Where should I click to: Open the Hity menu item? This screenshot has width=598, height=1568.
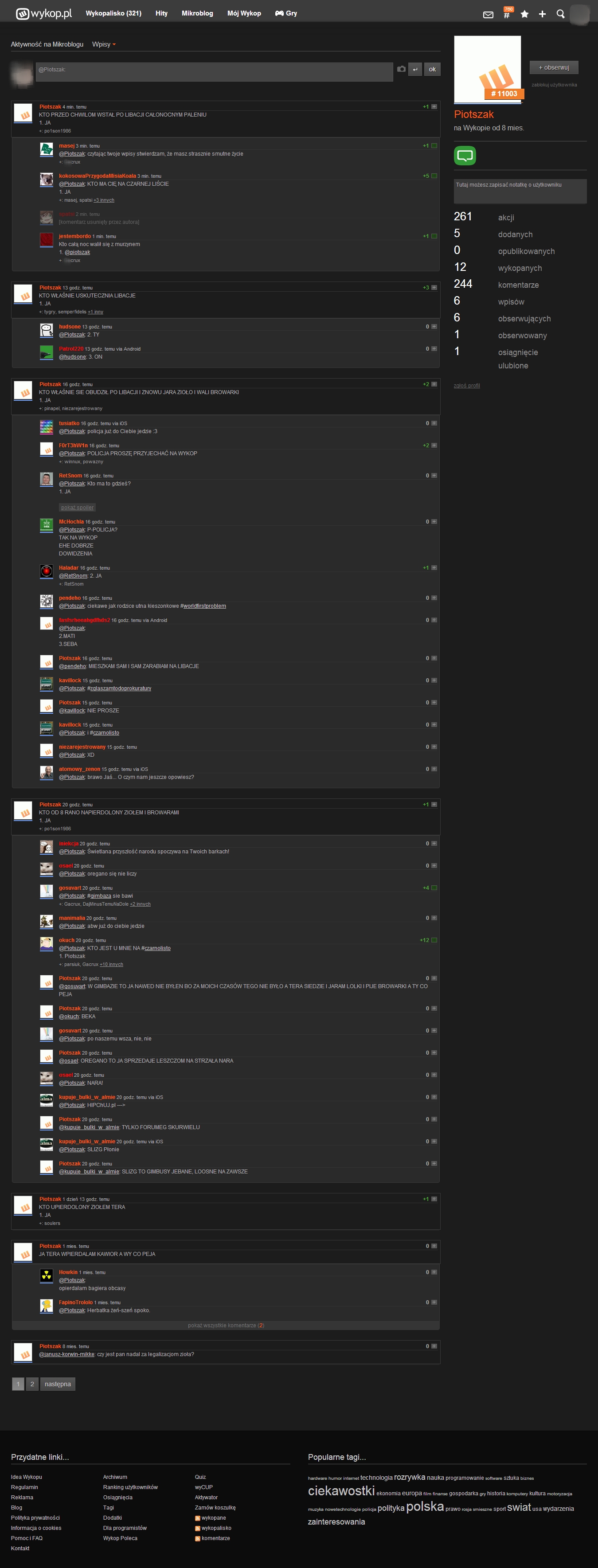click(161, 13)
